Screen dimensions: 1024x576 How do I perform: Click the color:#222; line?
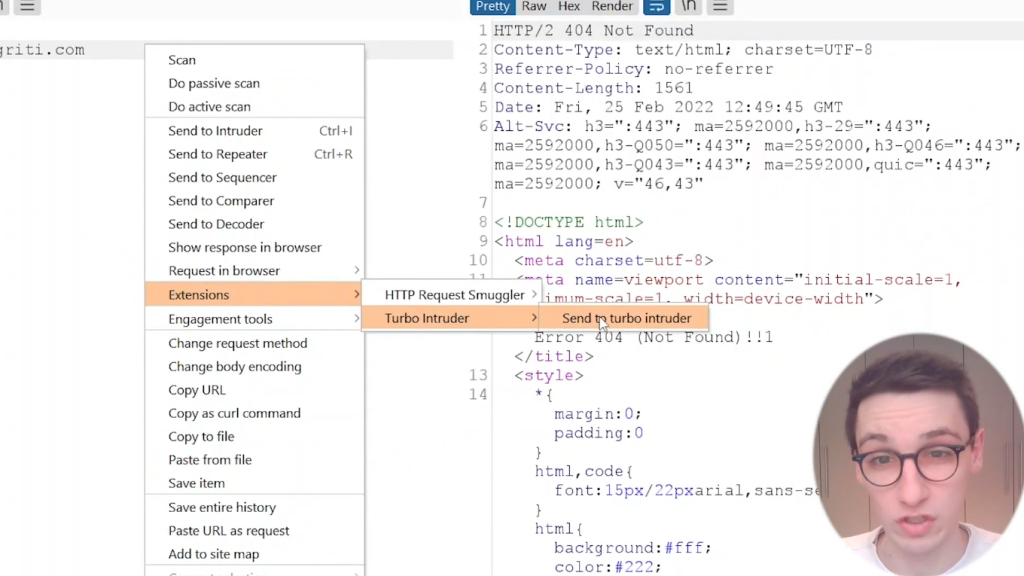(608, 567)
